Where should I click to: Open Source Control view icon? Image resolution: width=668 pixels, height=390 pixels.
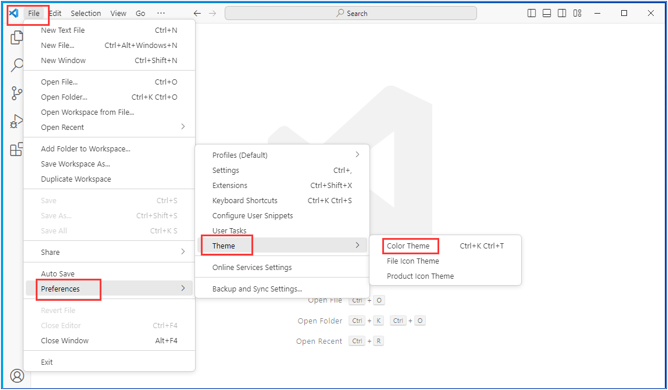point(17,93)
